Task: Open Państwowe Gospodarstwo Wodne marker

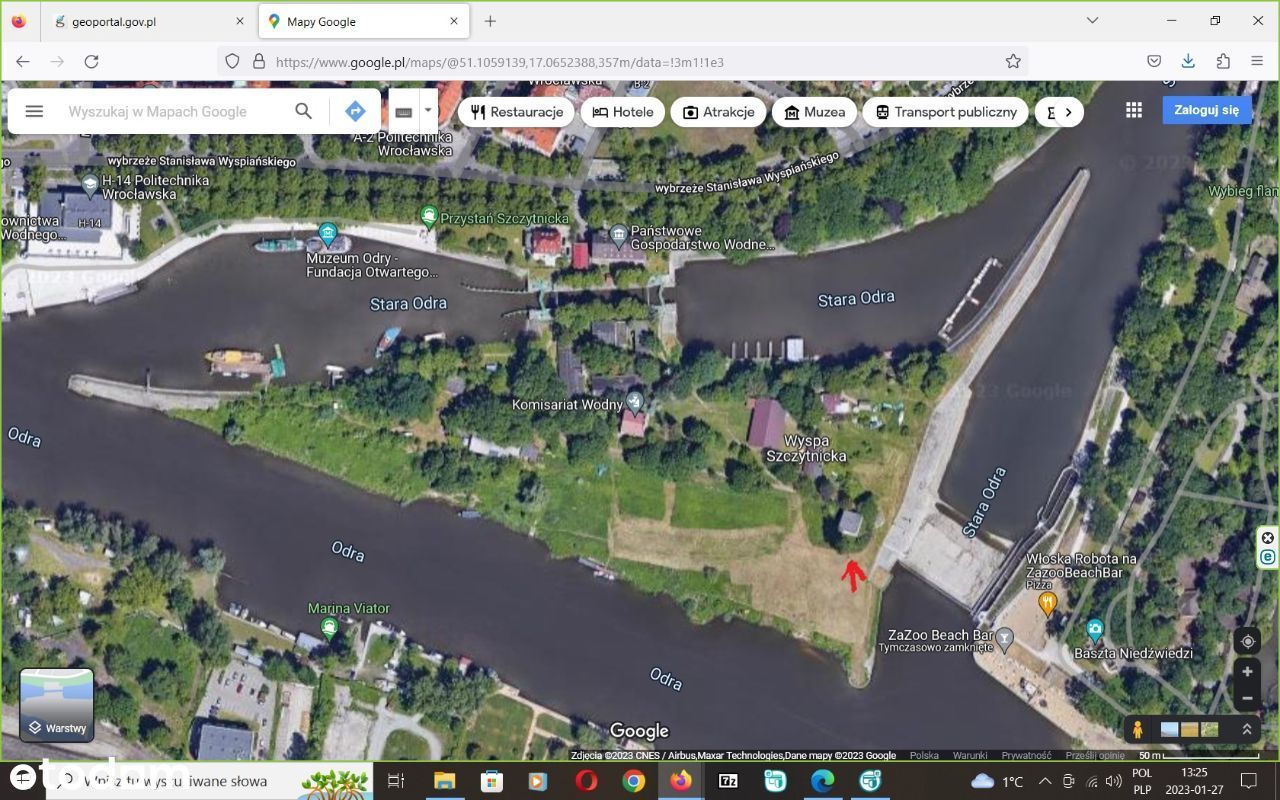Action: pos(618,236)
